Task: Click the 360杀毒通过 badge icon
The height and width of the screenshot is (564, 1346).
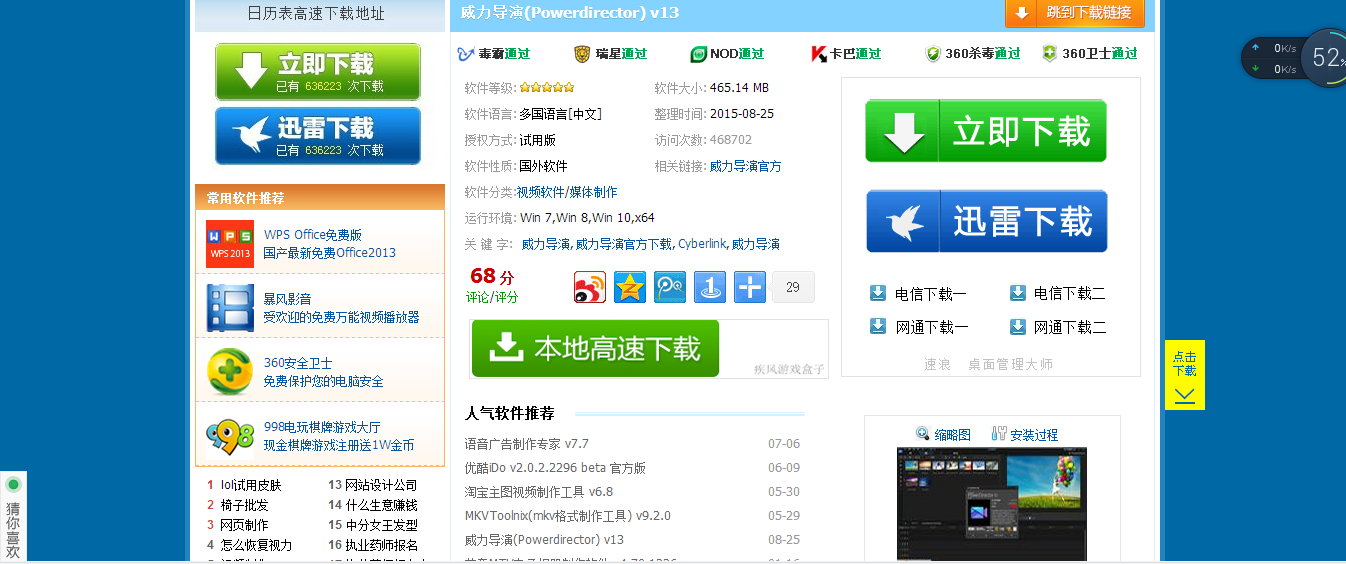Action: pos(933,54)
